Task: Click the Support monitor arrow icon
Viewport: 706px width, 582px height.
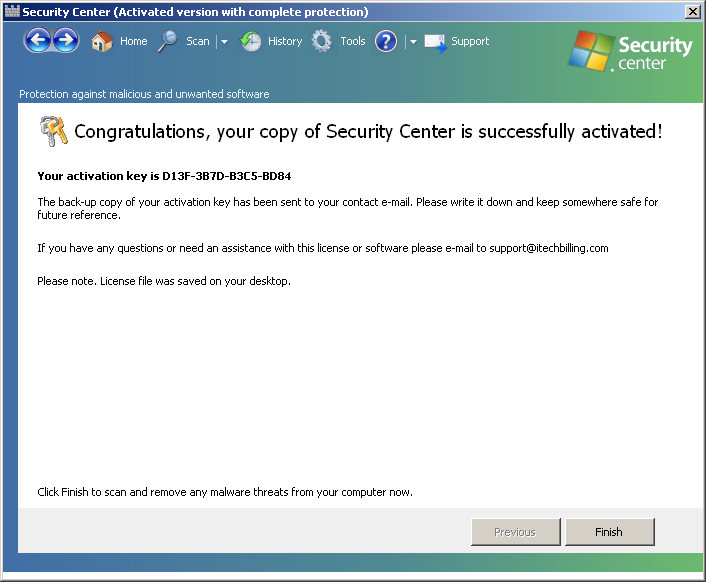Action: [x=435, y=43]
